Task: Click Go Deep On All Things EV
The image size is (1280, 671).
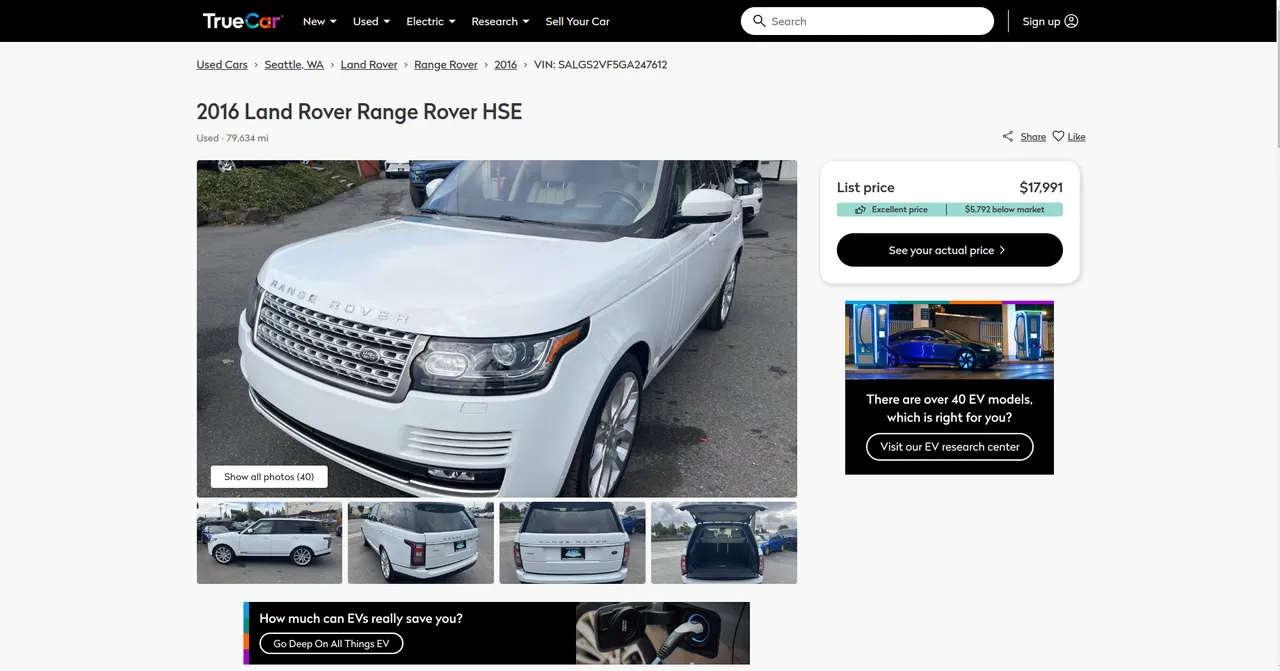Action: (331, 644)
